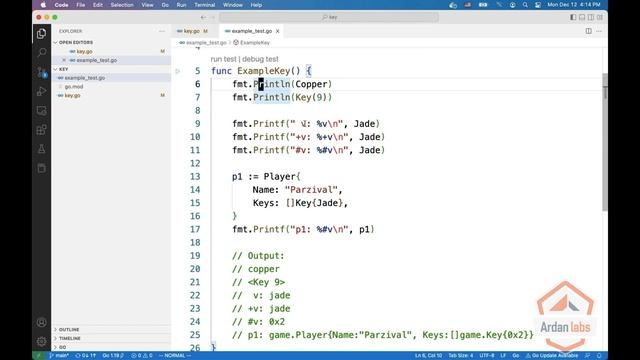The width and height of the screenshot is (640, 360).
Task: Close the example_test.go tab
Action: coord(278,31)
